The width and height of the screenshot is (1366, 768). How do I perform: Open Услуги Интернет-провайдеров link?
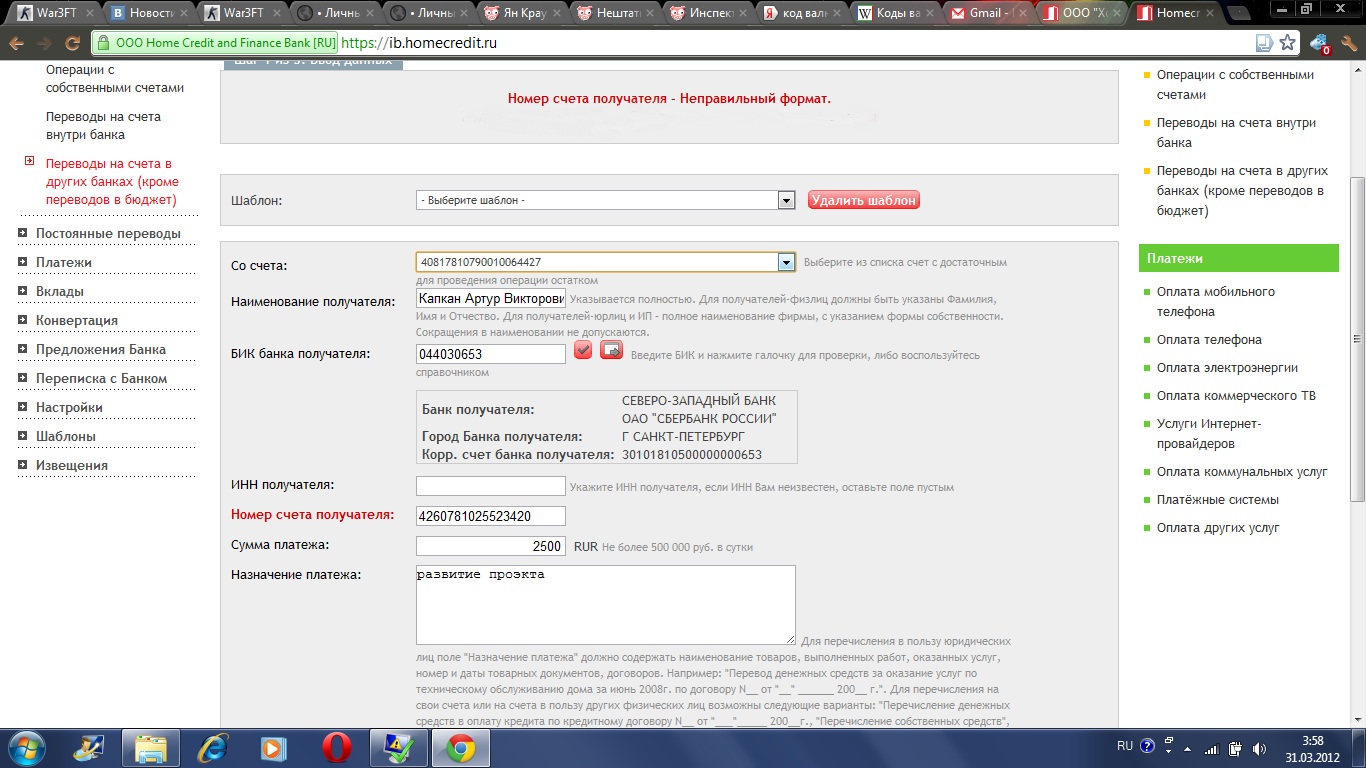pyautogui.click(x=1209, y=433)
